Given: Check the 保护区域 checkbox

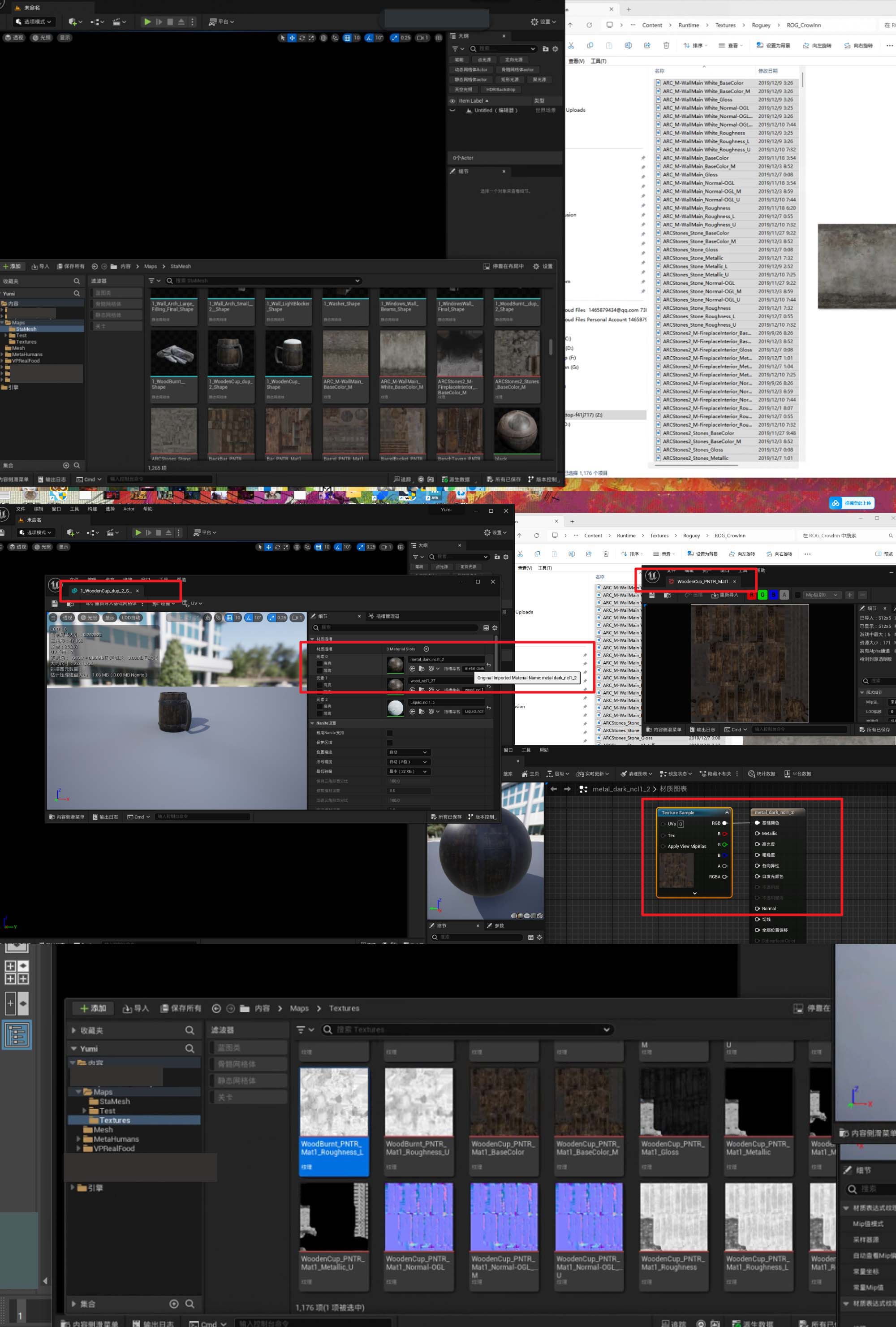Looking at the screenshot, I should pos(390,742).
